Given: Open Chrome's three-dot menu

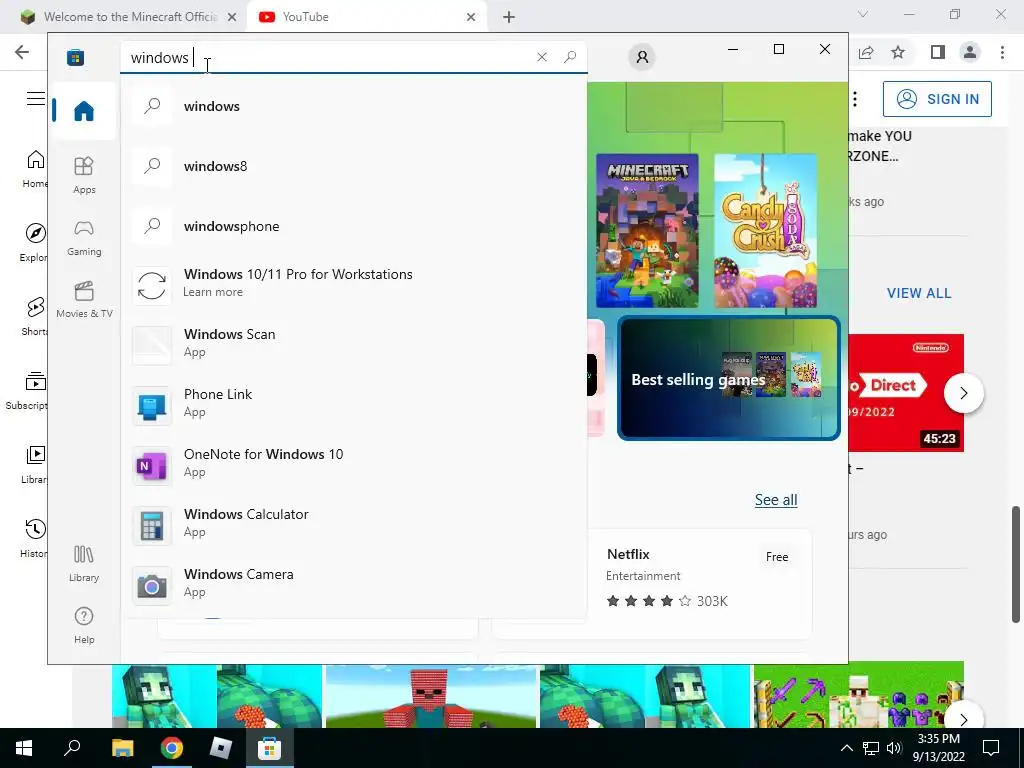Looking at the screenshot, I should [x=1002, y=52].
